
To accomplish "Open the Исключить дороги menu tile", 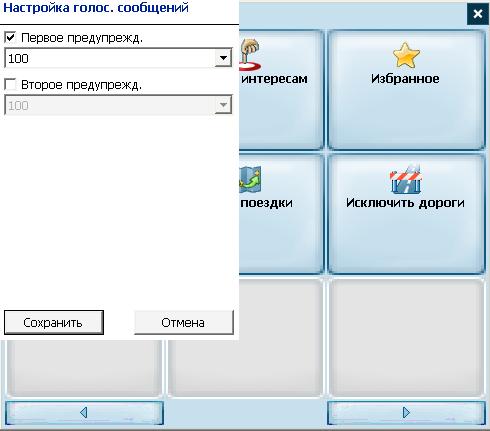I will tap(406, 214).
